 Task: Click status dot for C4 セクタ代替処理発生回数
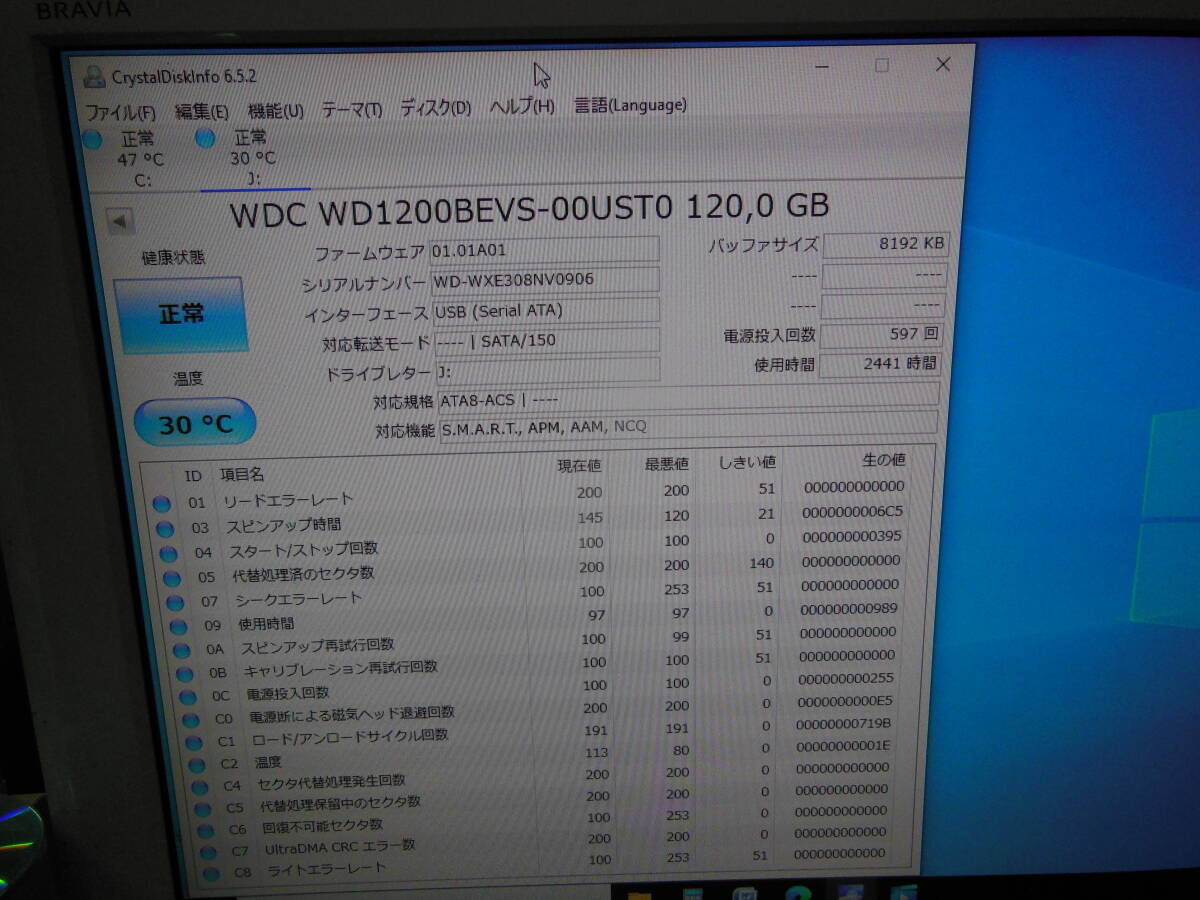click(x=201, y=788)
